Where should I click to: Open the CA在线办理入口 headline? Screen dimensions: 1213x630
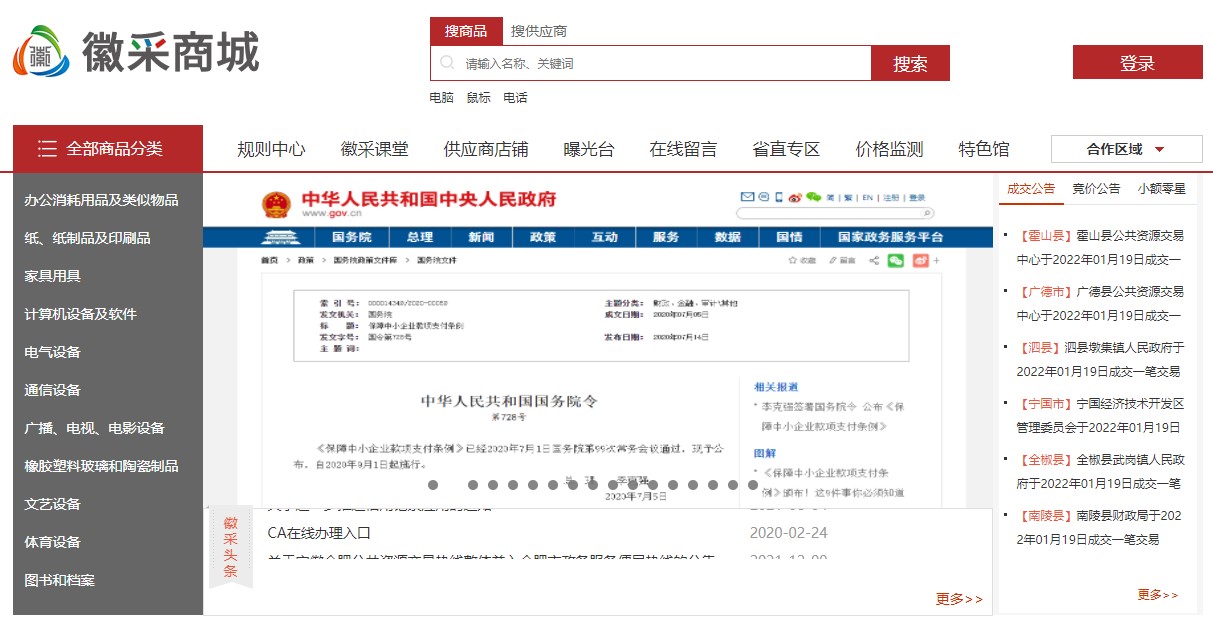click(319, 533)
